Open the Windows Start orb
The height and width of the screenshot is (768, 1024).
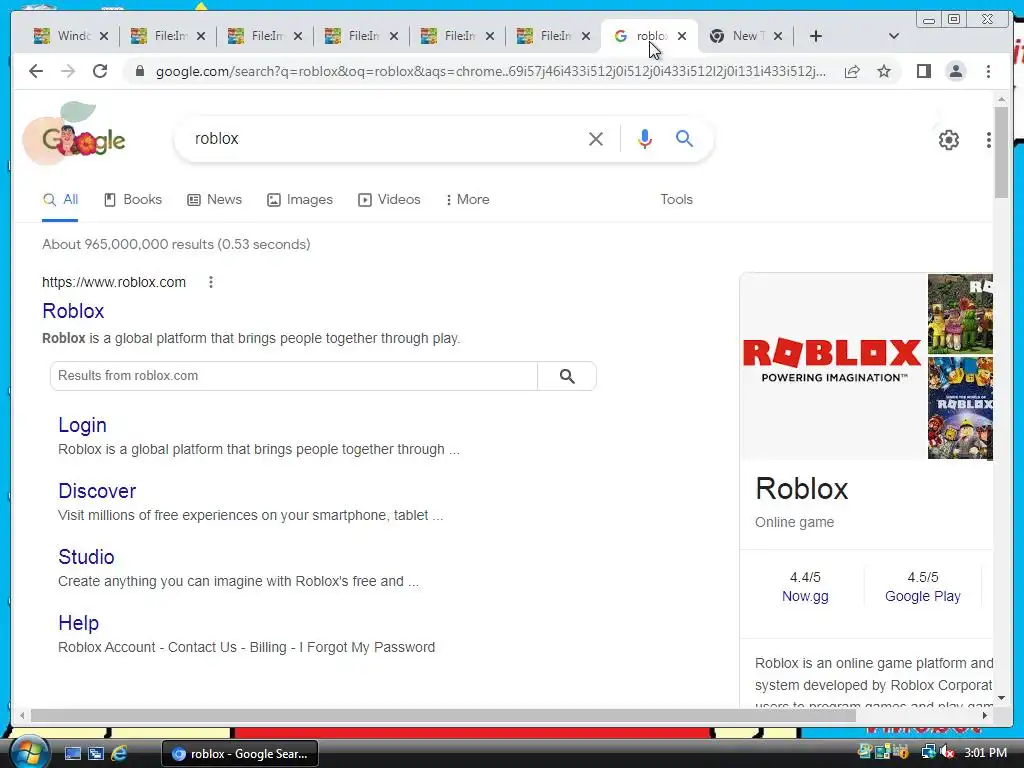coord(29,753)
